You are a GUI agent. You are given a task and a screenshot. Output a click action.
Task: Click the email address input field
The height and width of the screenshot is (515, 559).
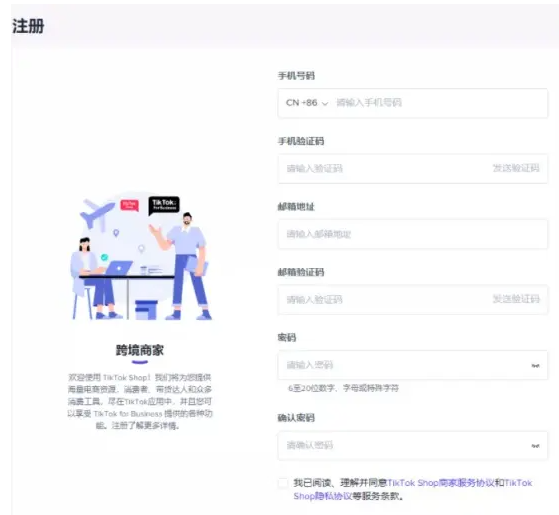tap(413, 234)
